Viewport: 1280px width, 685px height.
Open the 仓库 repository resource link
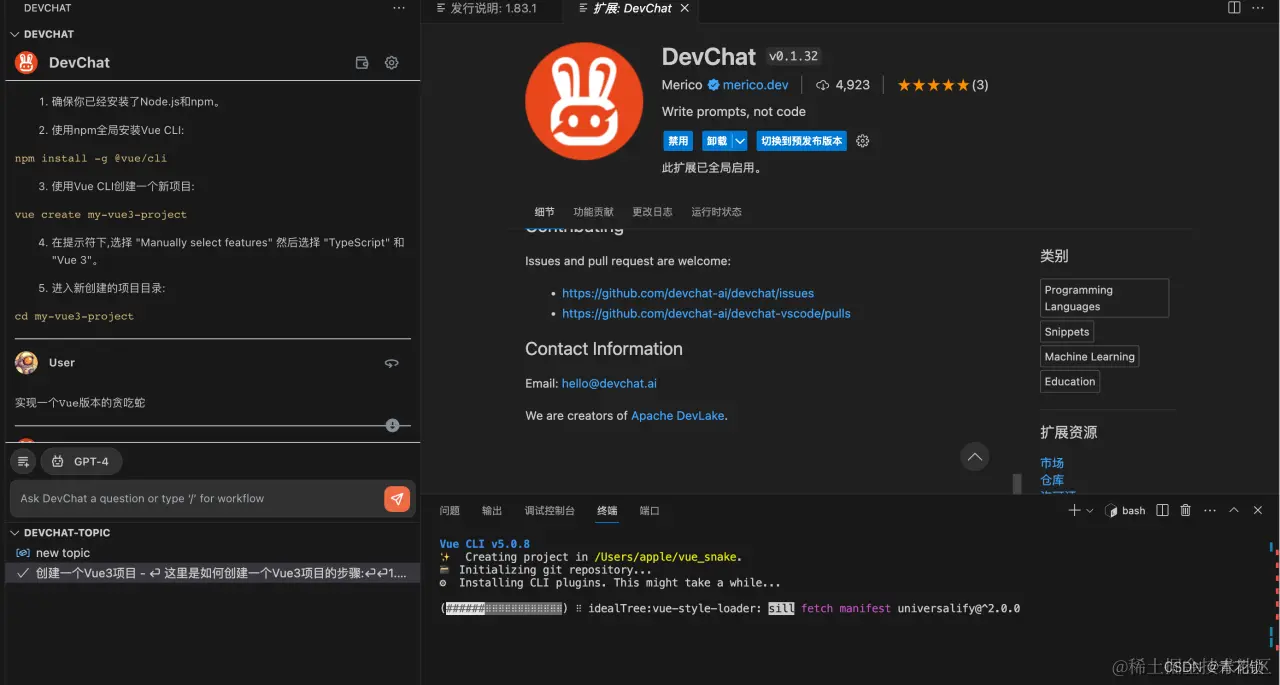point(1052,480)
